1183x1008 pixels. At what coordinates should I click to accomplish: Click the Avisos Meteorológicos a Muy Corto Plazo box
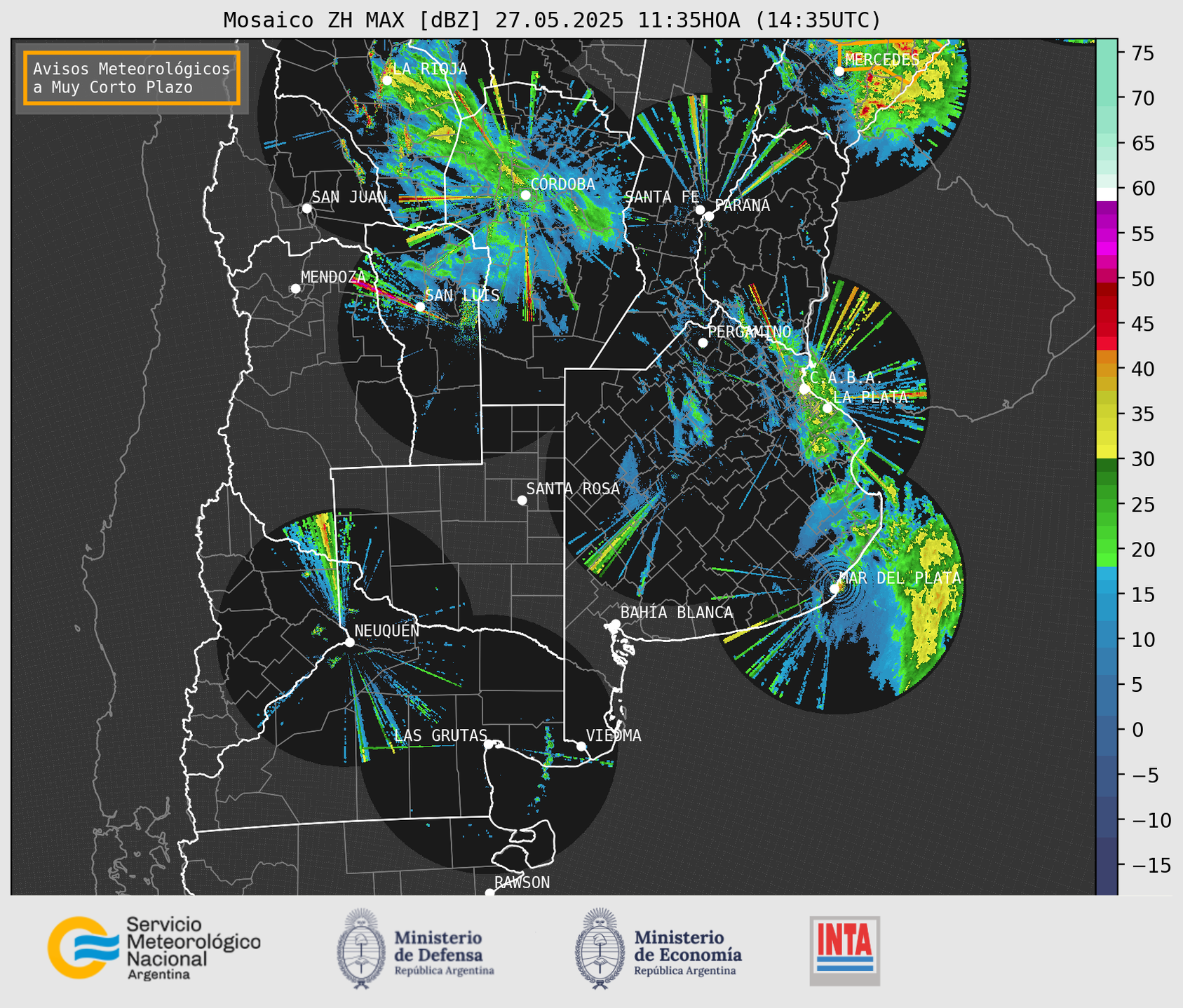(132, 78)
